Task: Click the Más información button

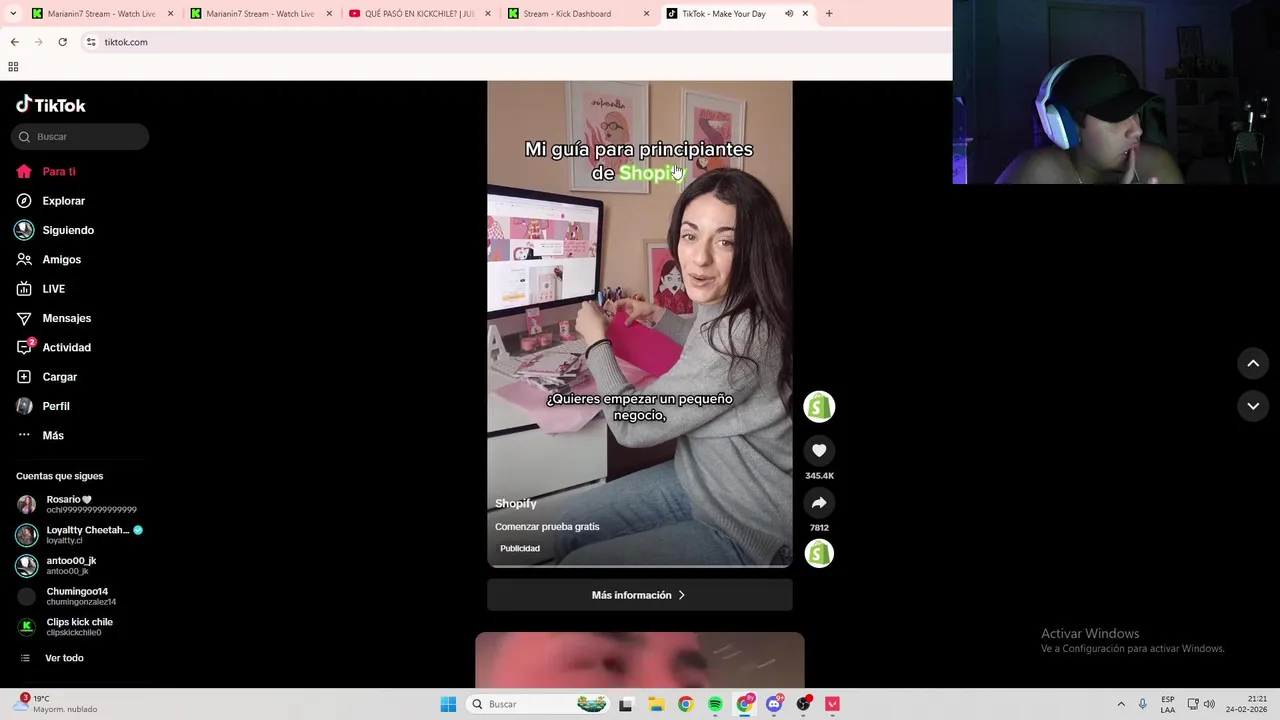Action: (640, 595)
